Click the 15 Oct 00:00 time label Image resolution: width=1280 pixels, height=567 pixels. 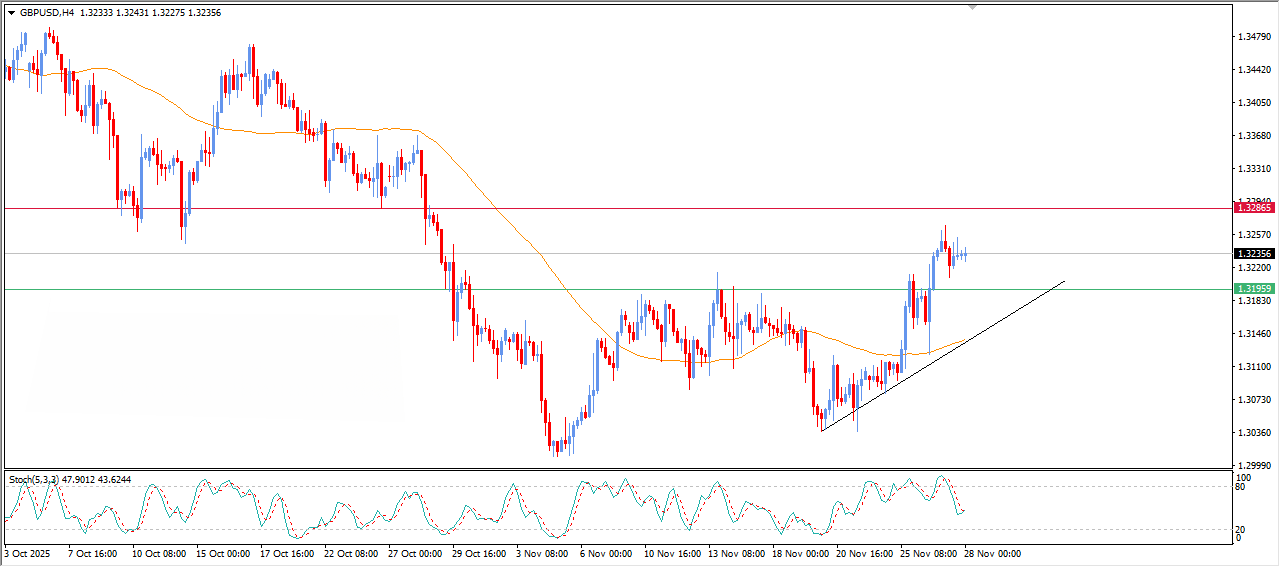click(223, 553)
